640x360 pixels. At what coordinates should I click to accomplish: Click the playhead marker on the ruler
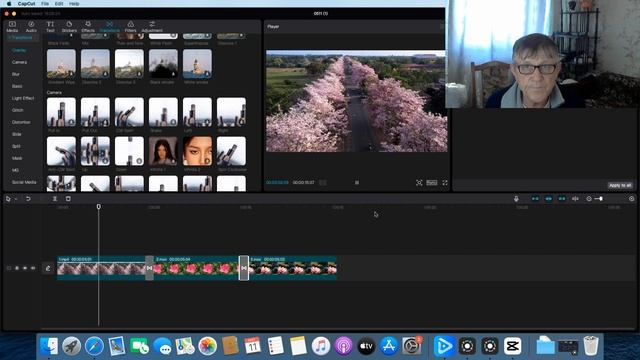[x=98, y=207]
